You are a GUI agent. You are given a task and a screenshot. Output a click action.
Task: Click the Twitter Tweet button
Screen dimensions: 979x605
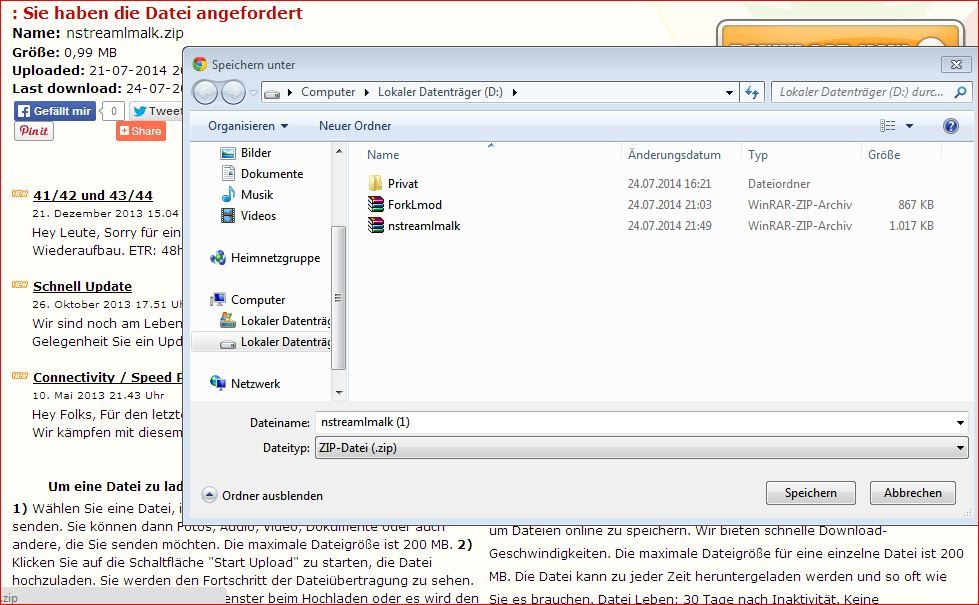157,111
